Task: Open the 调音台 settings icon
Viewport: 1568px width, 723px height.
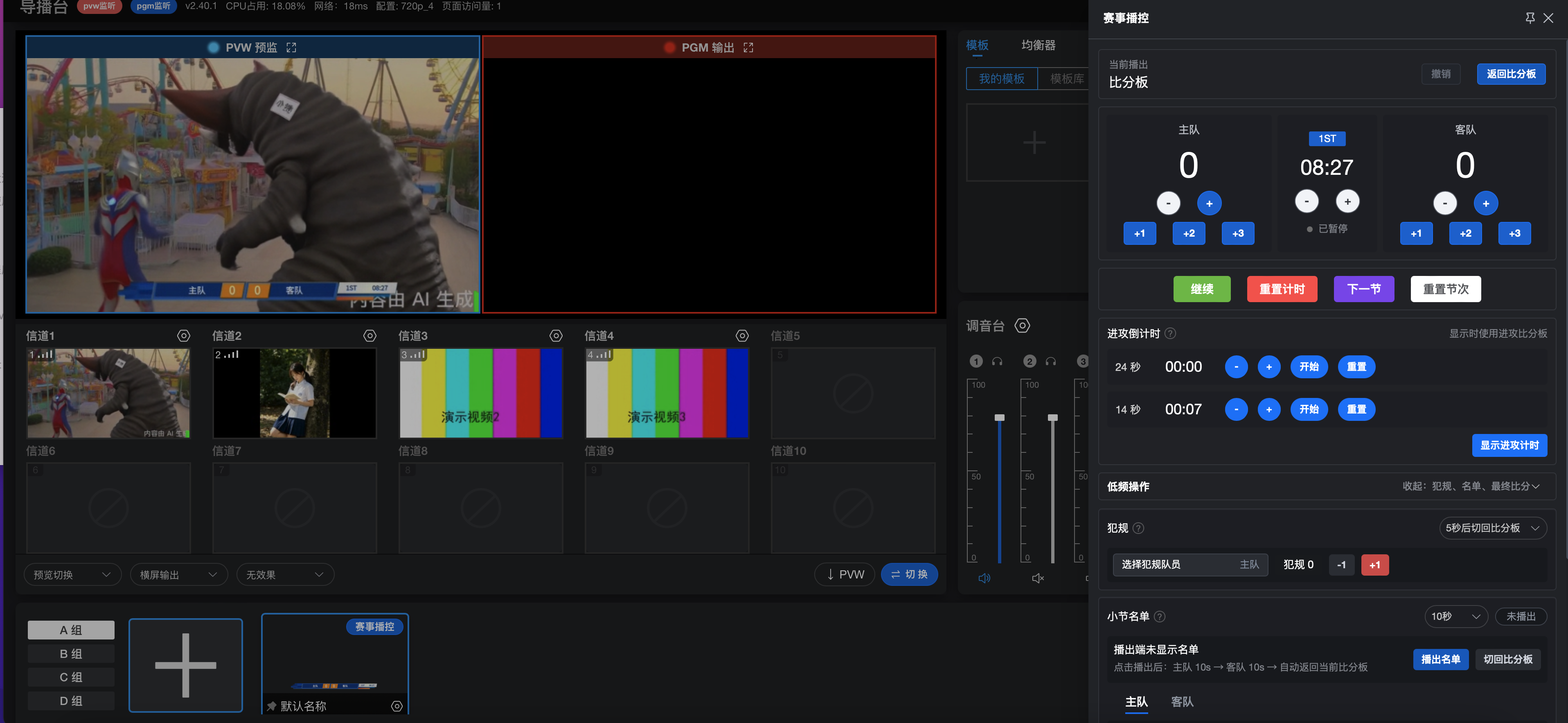Action: [1023, 326]
